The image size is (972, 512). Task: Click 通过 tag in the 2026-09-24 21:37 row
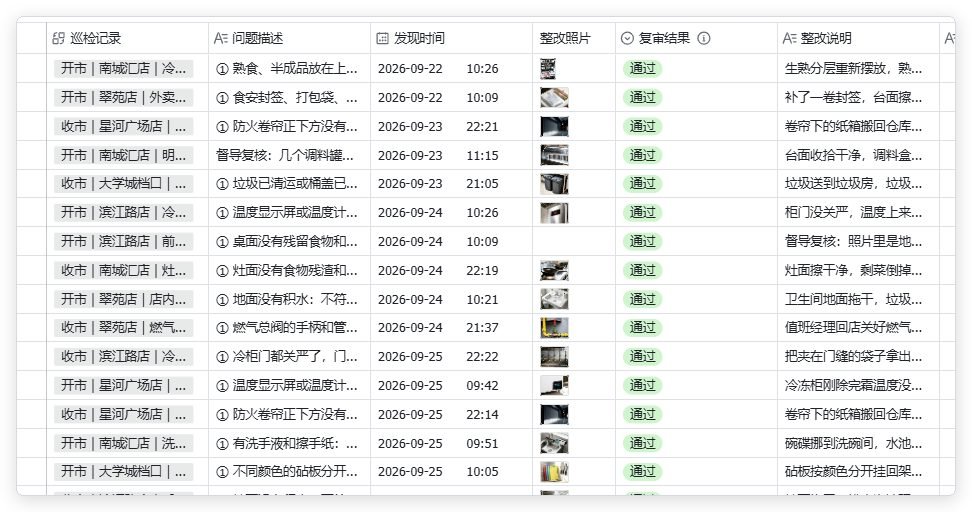(642, 328)
